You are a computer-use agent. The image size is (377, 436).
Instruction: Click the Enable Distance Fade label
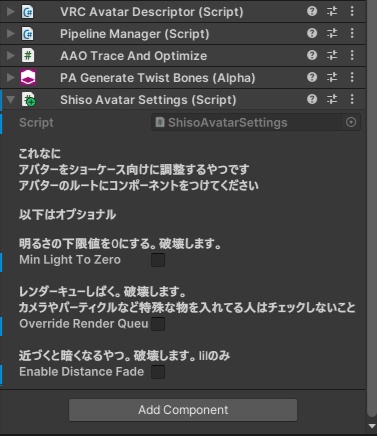coord(82,372)
